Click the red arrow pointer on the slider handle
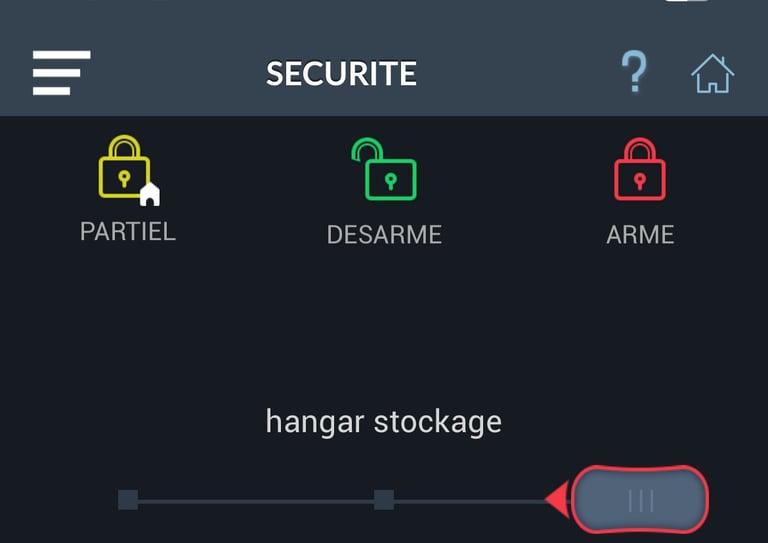This screenshot has height=543, width=768. pos(557,498)
